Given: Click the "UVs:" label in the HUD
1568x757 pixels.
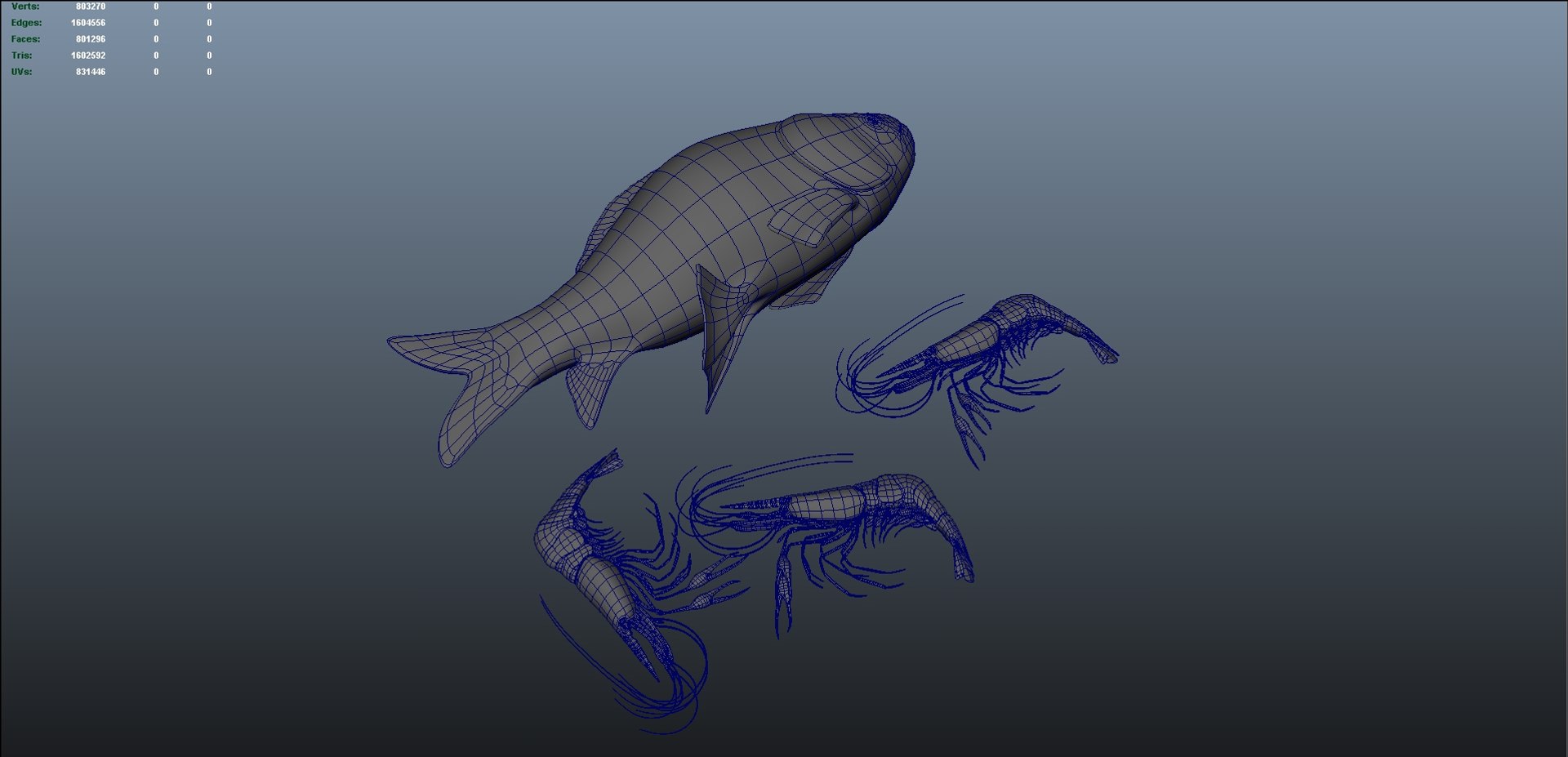Looking at the screenshot, I should pyautogui.click(x=21, y=72).
